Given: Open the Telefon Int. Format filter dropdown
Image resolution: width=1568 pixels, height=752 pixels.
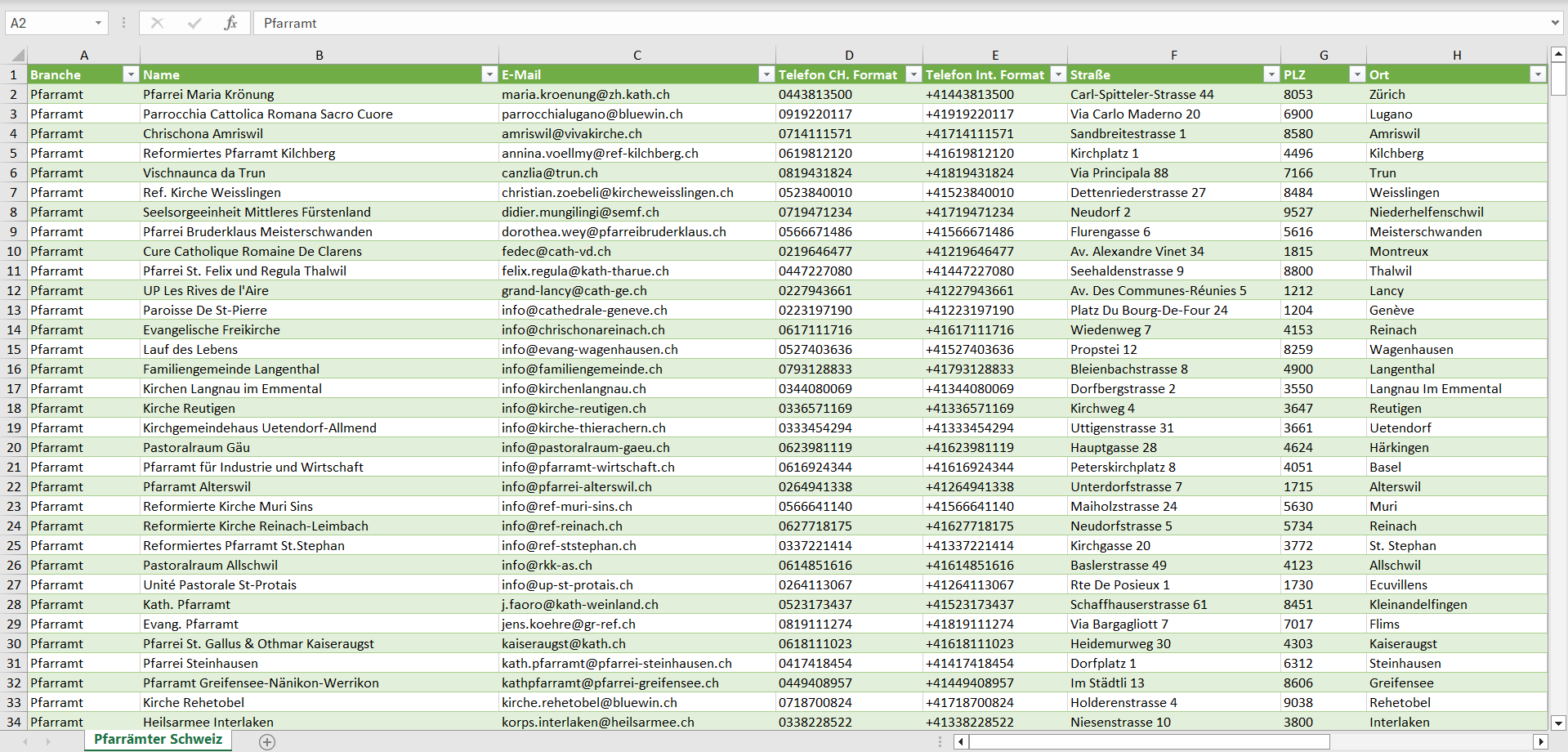Looking at the screenshot, I should (1058, 74).
